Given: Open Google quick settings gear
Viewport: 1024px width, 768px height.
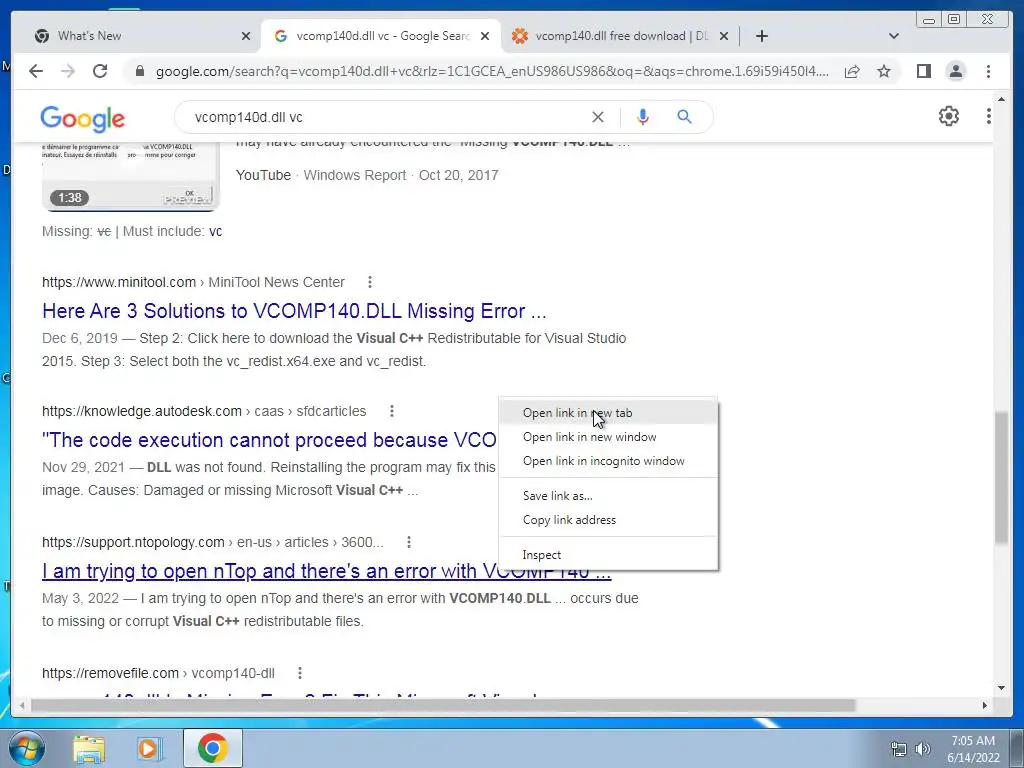Looking at the screenshot, I should click(x=949, y=116).
